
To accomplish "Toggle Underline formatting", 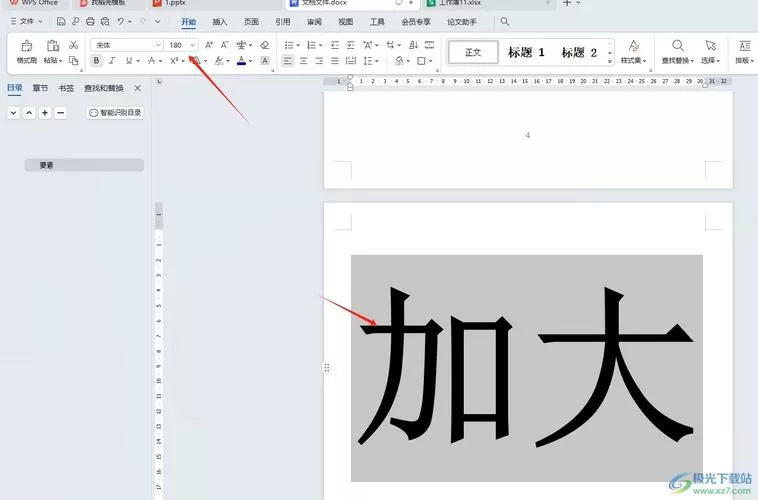I will [x=129, y=60].
